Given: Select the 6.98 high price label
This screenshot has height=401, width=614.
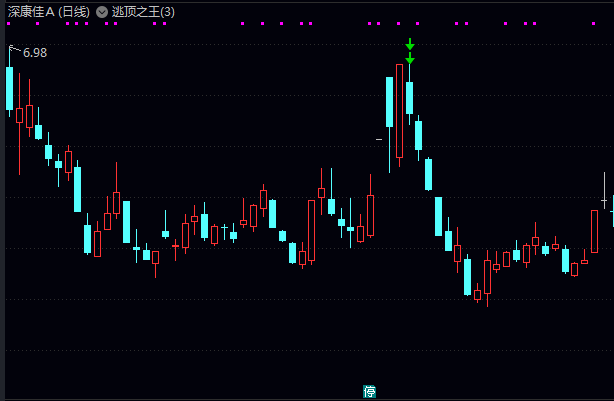Looking at the screenshot, I should (x=35, y=52).
